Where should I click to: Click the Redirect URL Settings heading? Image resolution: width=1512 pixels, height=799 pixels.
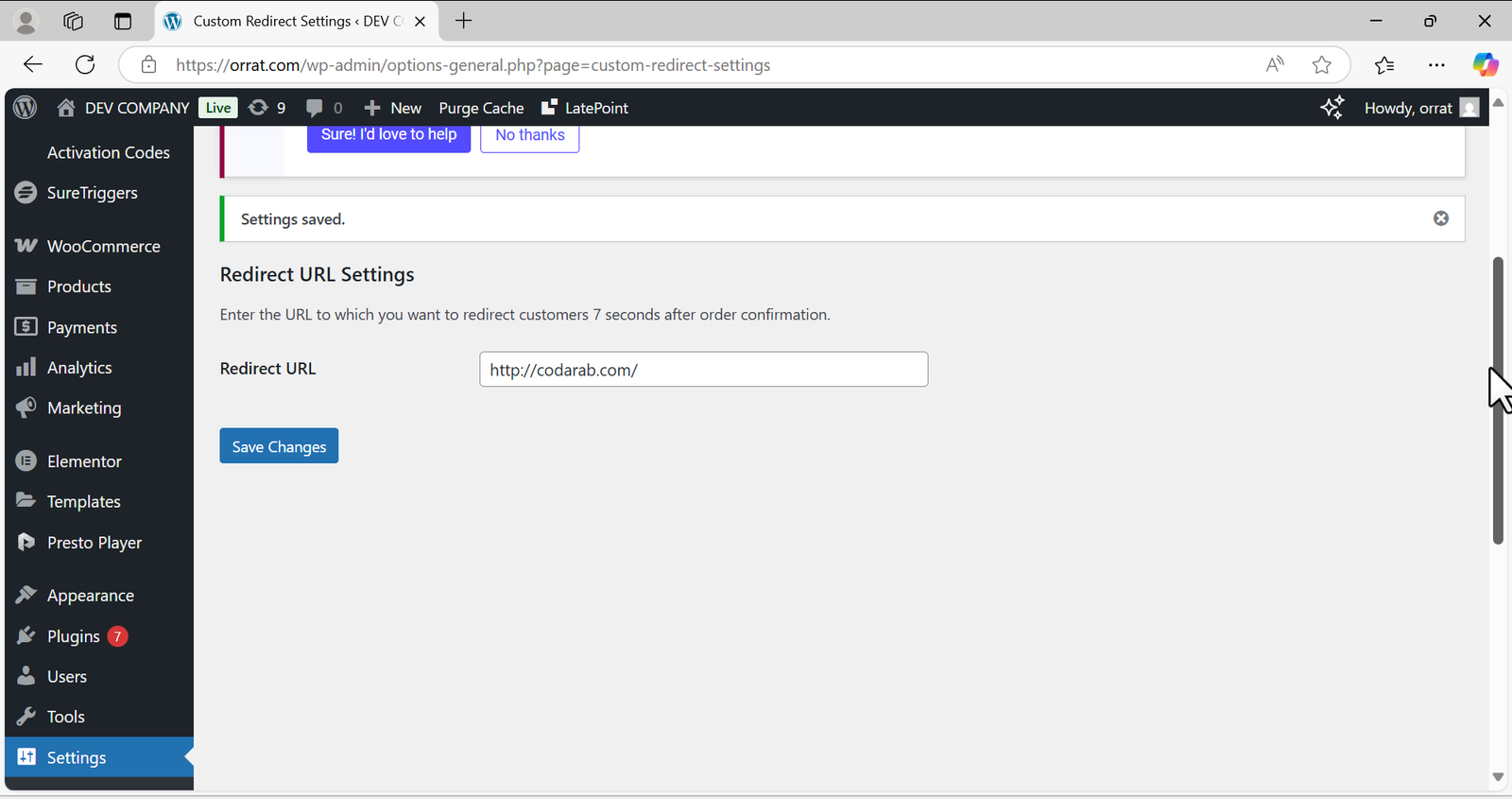coord(318,274)
